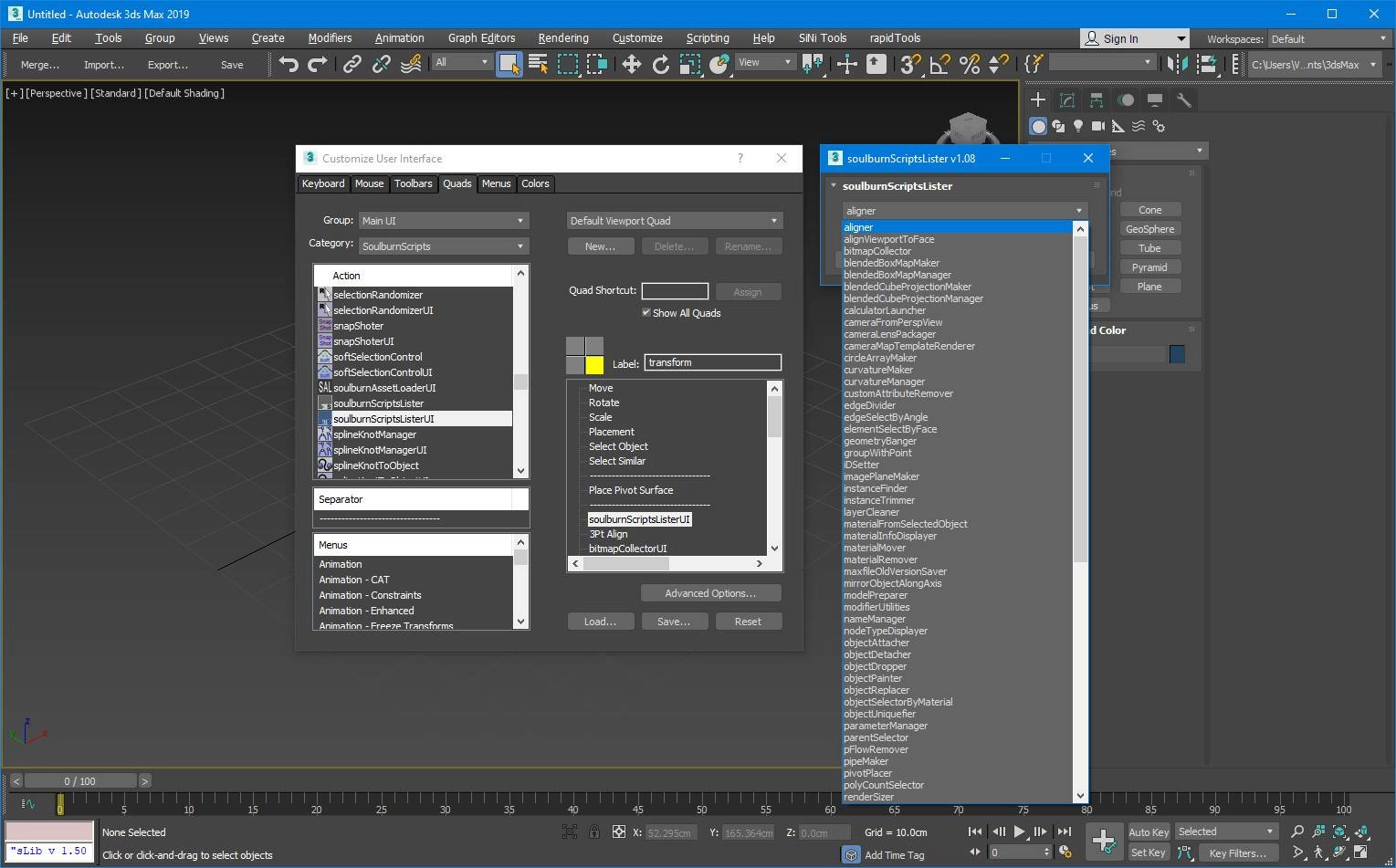
Task: Click the New... quad button
Action: pos(600,246)
